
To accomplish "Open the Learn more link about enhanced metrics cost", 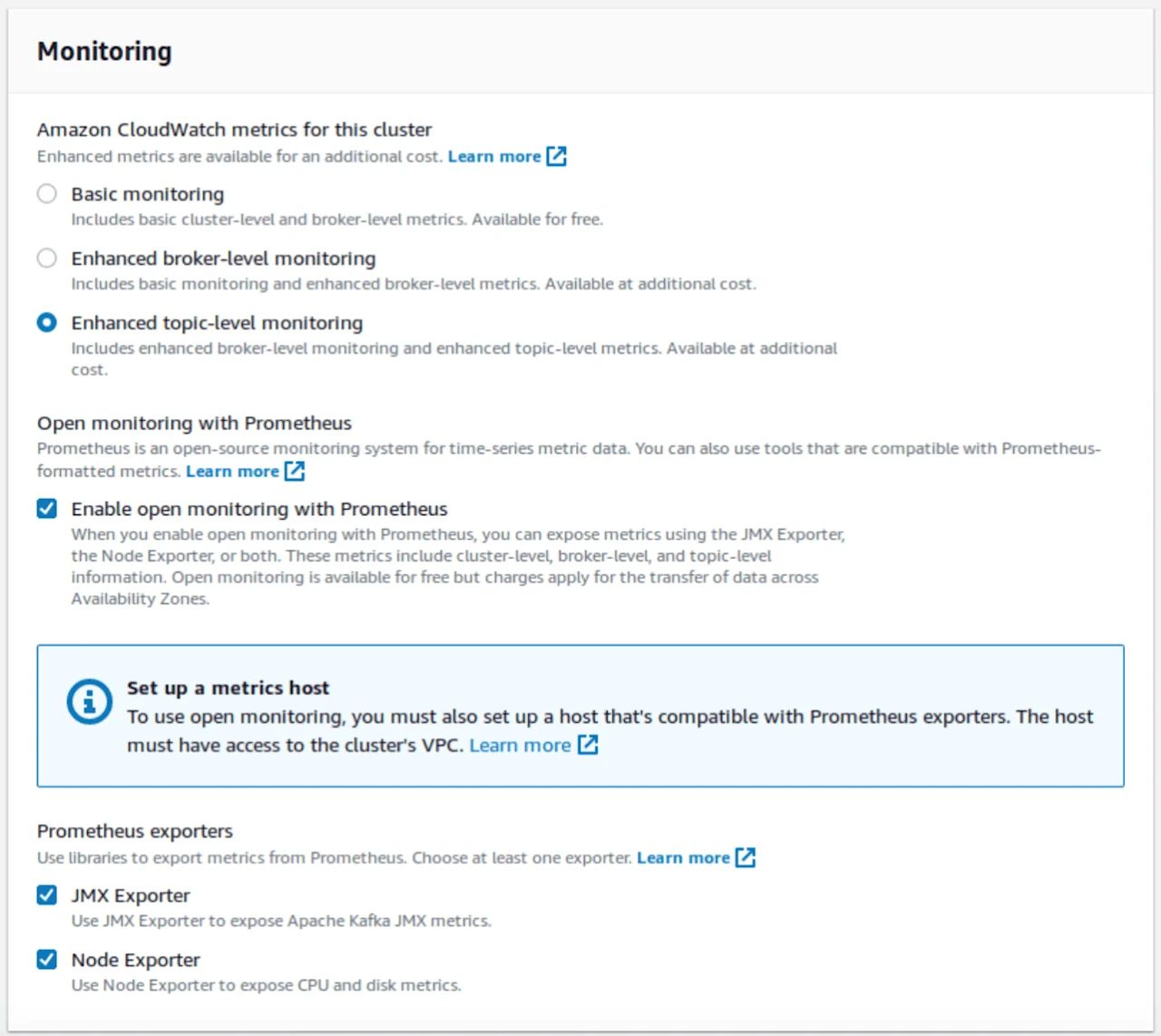I will tap(493, 156).
